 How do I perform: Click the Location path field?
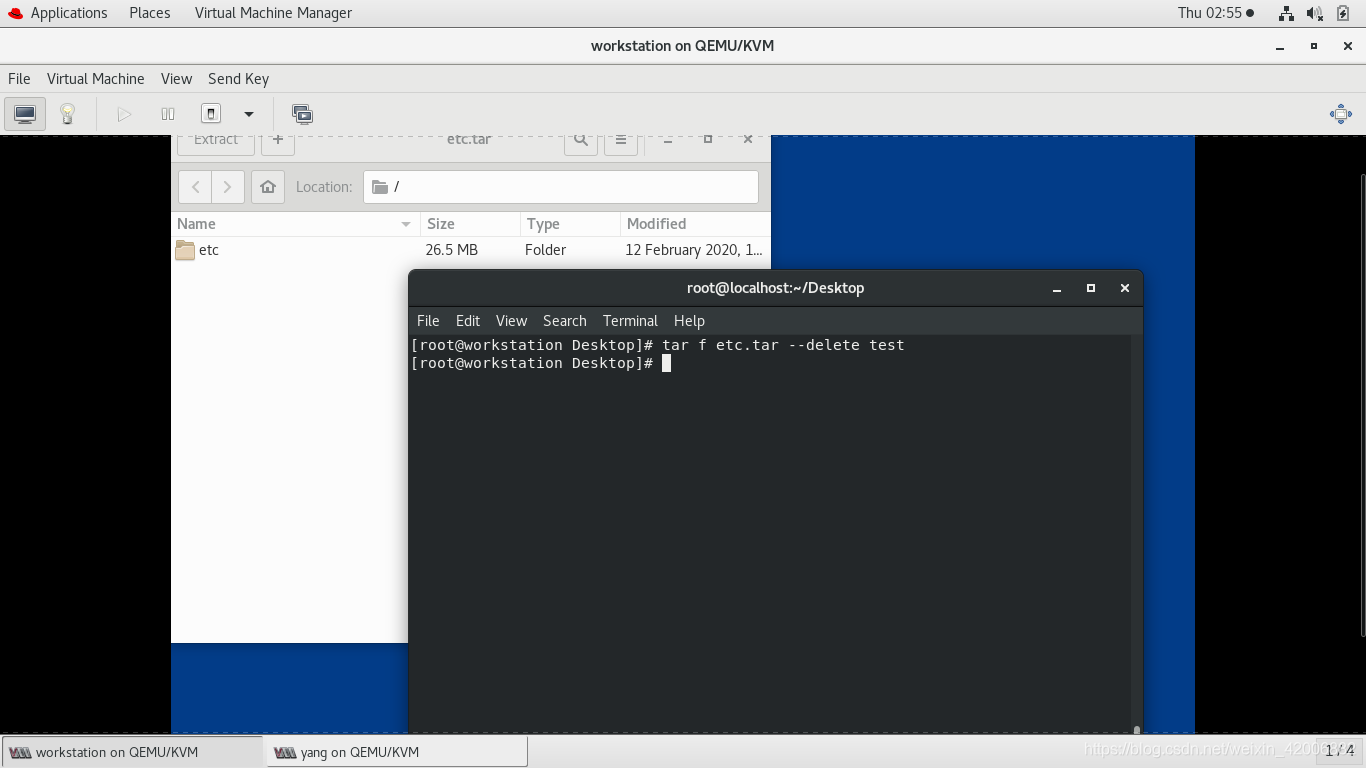[560, 187]
